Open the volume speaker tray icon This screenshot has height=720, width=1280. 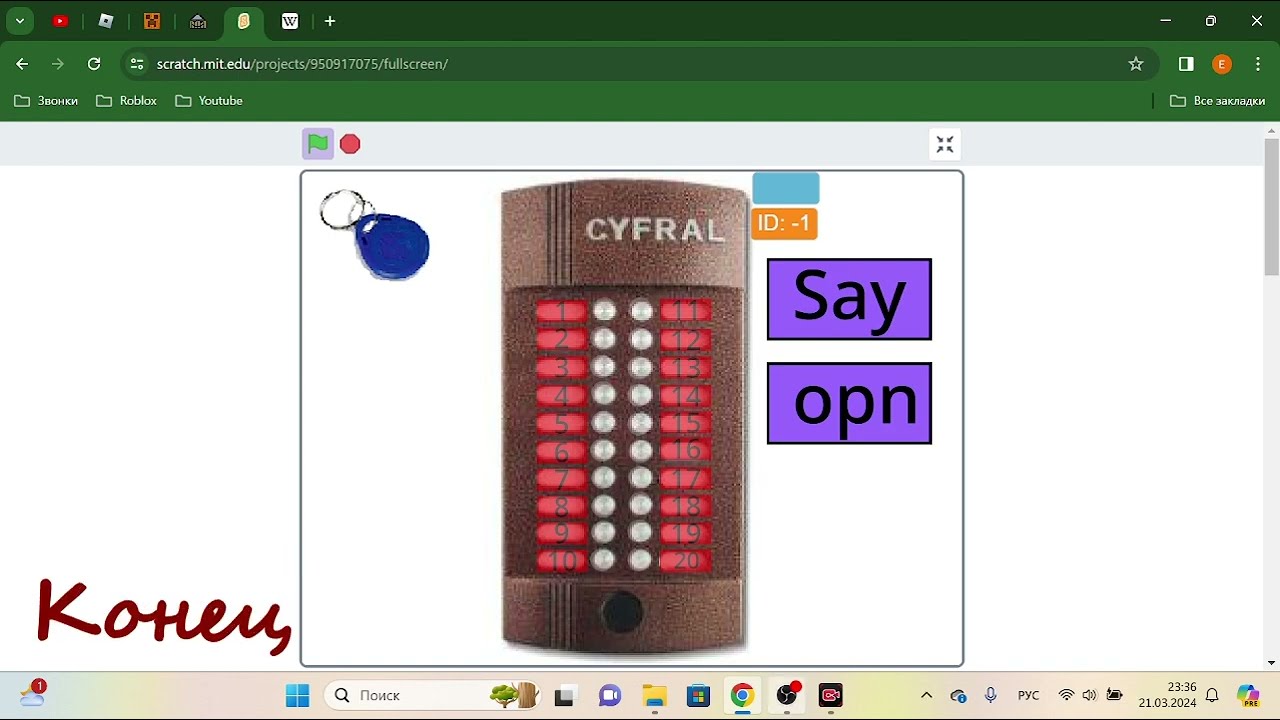coord(1089,695)
